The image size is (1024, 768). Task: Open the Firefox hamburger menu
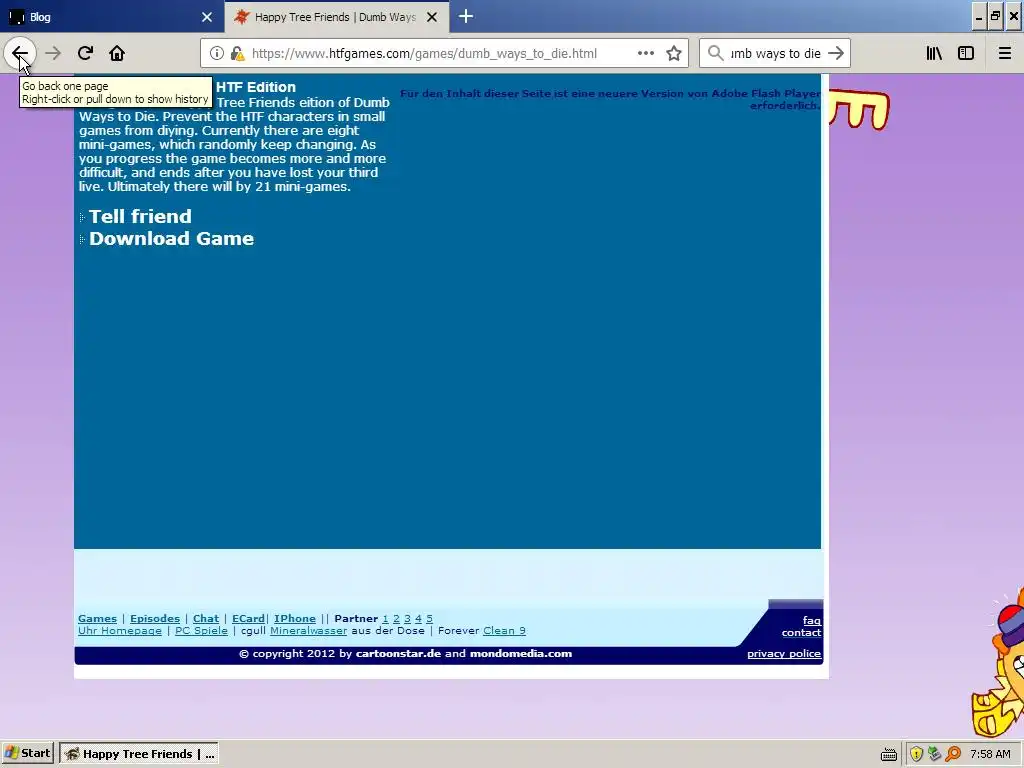(x=1004, y=53)
